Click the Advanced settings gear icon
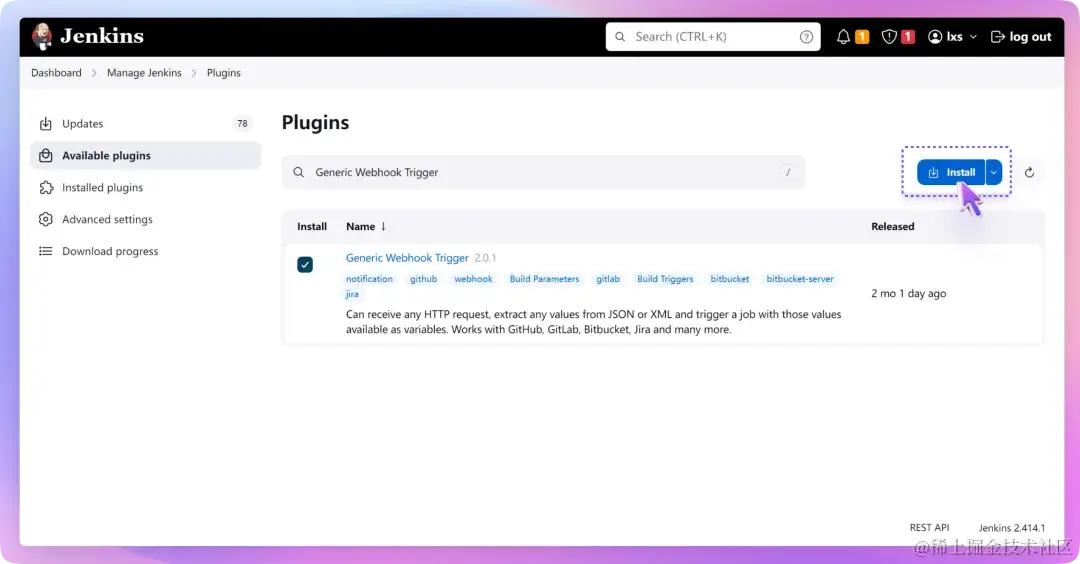The image size is (1080, 564). coord(45,219)
